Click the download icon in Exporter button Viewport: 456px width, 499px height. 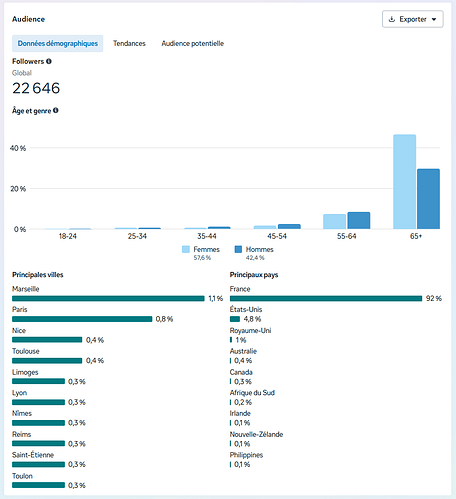pos(392,19)
